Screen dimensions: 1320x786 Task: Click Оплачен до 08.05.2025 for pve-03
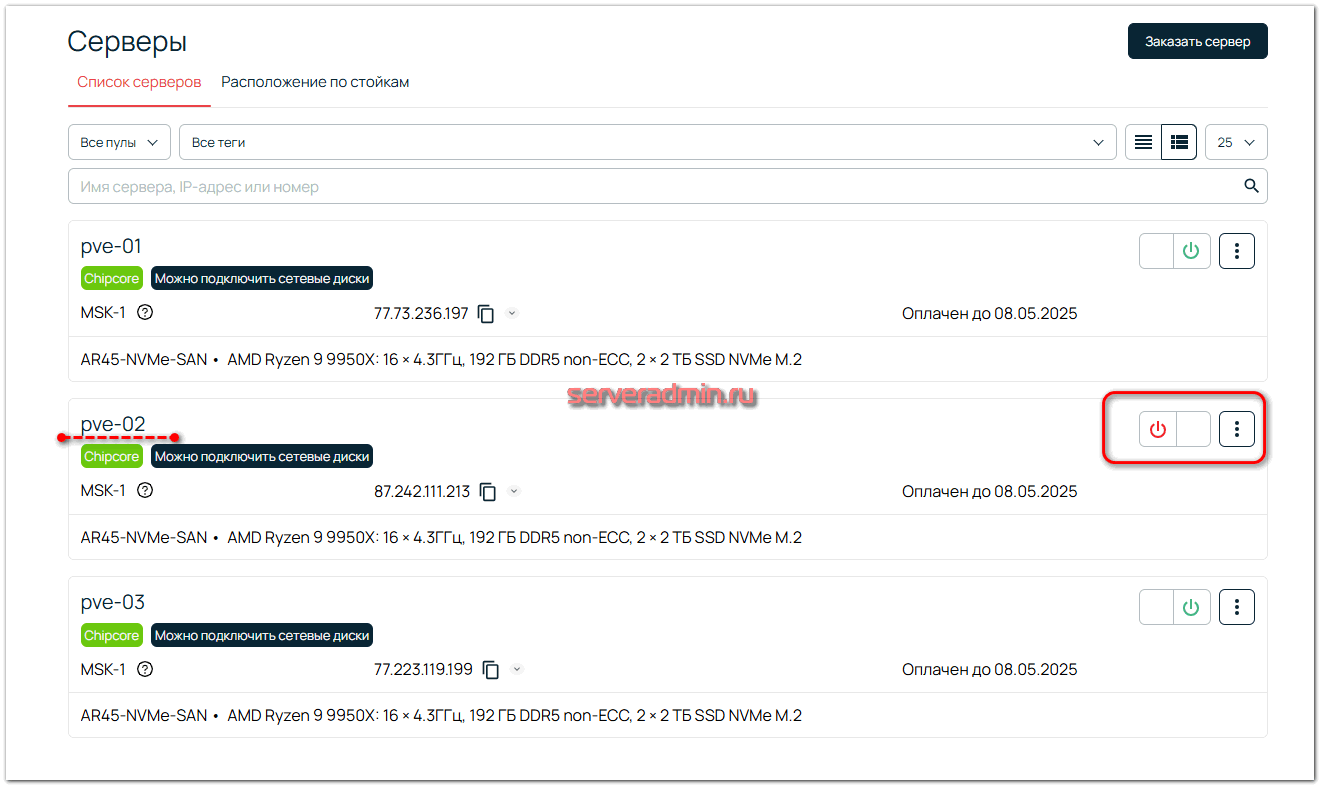point(990,669)
